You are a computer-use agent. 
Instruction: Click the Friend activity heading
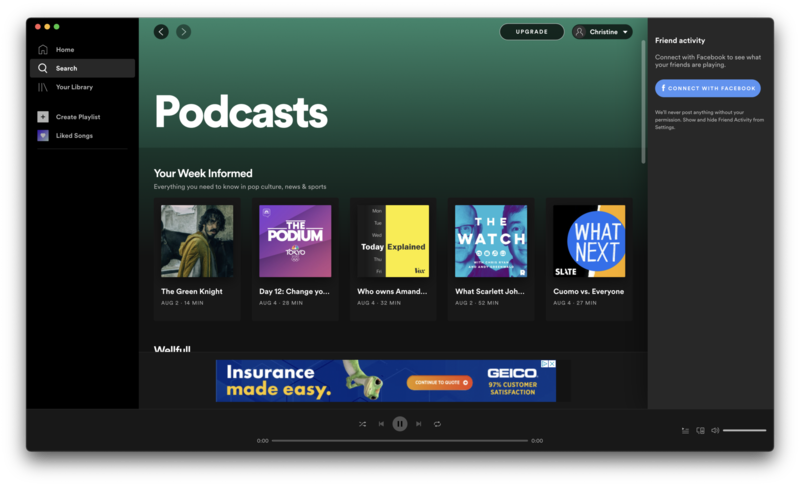point(680,40)
